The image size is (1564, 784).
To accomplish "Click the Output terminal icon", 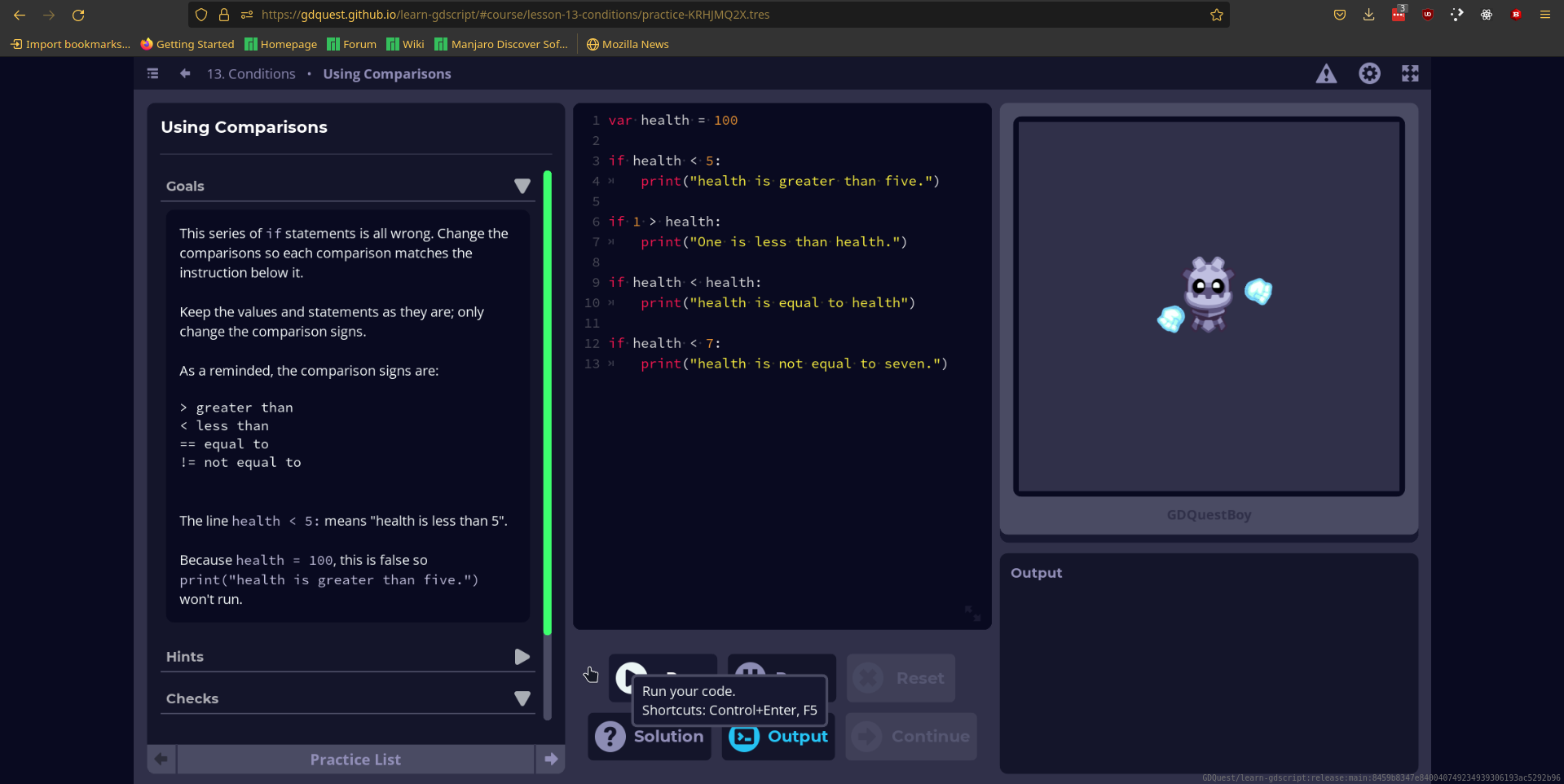I will [x=744, y=736].
